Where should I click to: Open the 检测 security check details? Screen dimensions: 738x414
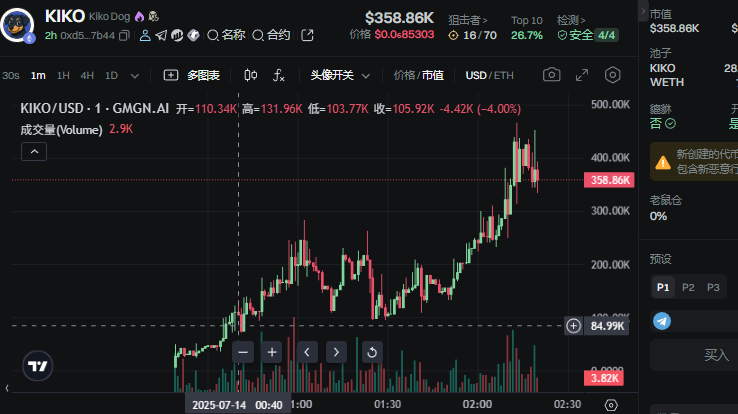click(x=571, y=20)
